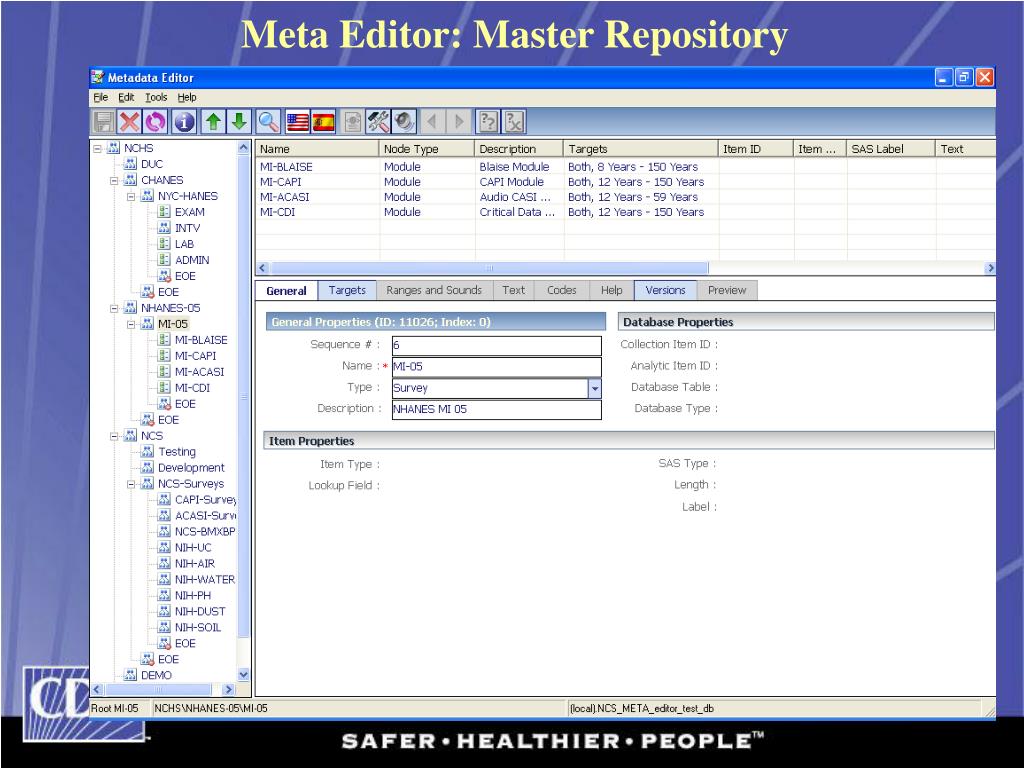Select the Development tree item
This screenshot has height=768, width=1024.
coord(191,468)
